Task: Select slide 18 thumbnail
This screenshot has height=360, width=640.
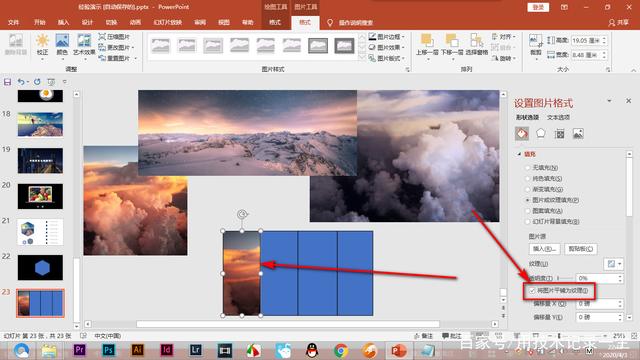Action: click(40, 124)
